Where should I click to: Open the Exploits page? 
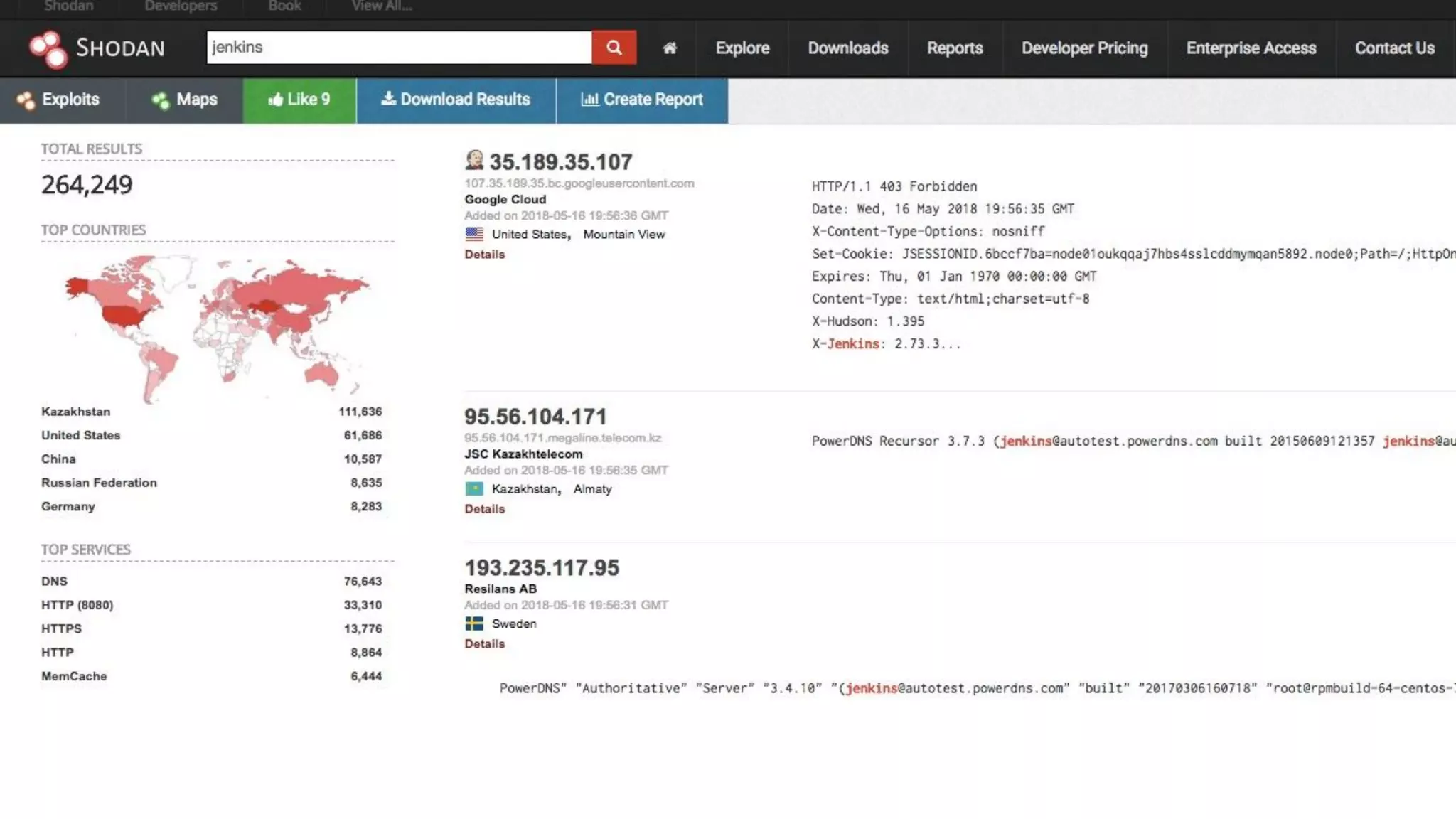pyautogui.click(x=60, y=100)
